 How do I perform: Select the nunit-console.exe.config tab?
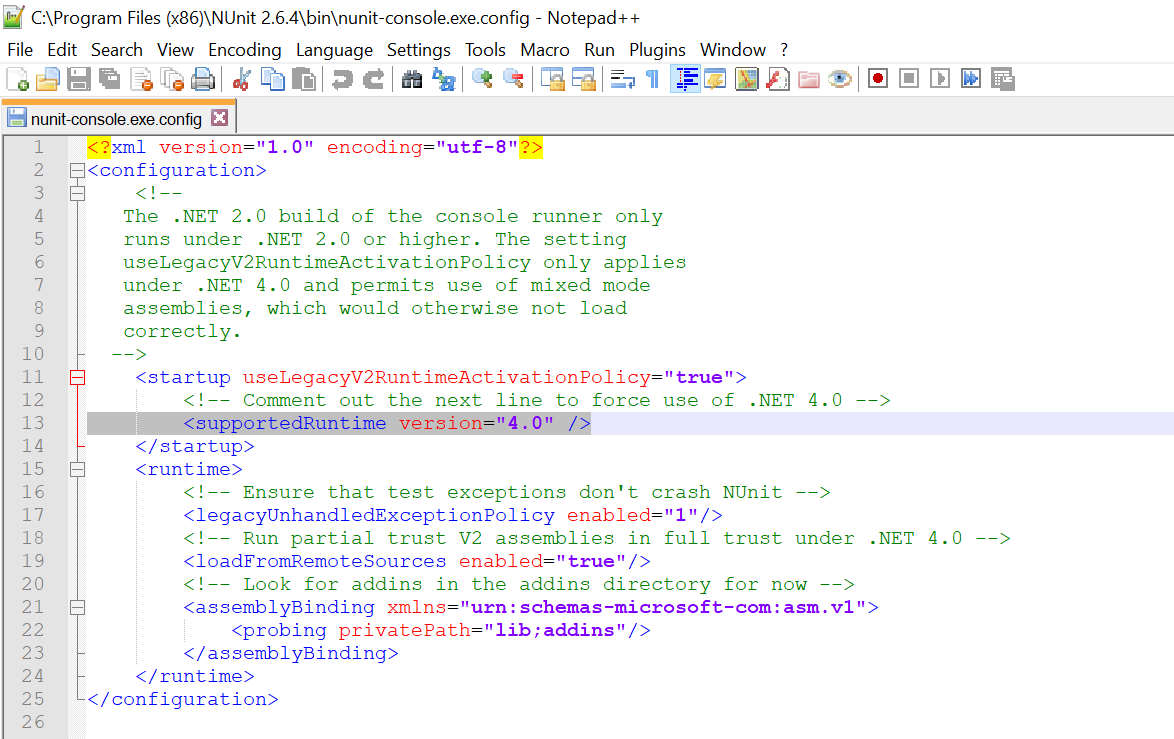tap(116, 119)
